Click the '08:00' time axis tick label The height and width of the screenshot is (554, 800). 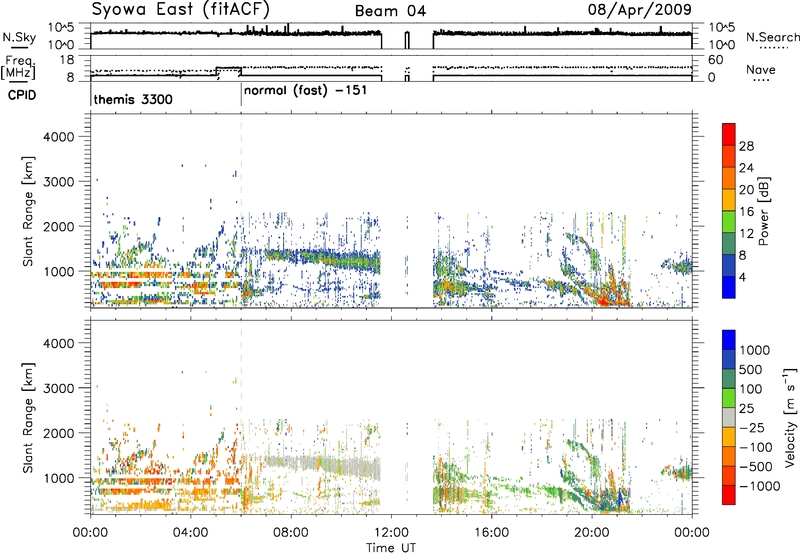[x=291, y=533]
